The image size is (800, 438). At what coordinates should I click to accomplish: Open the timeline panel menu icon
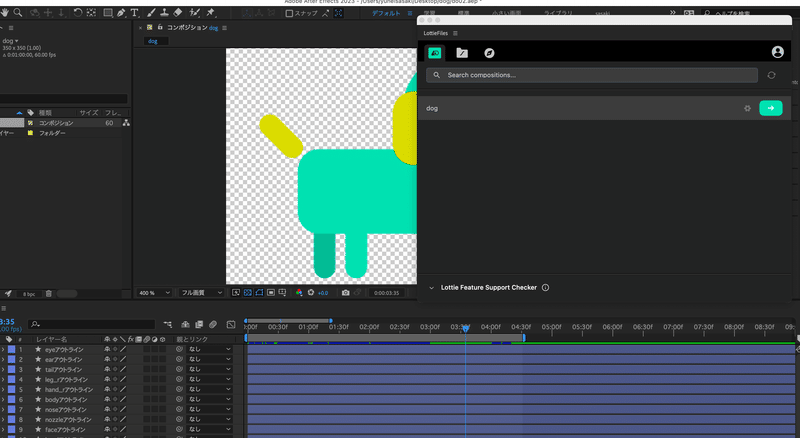coord(3,308)
